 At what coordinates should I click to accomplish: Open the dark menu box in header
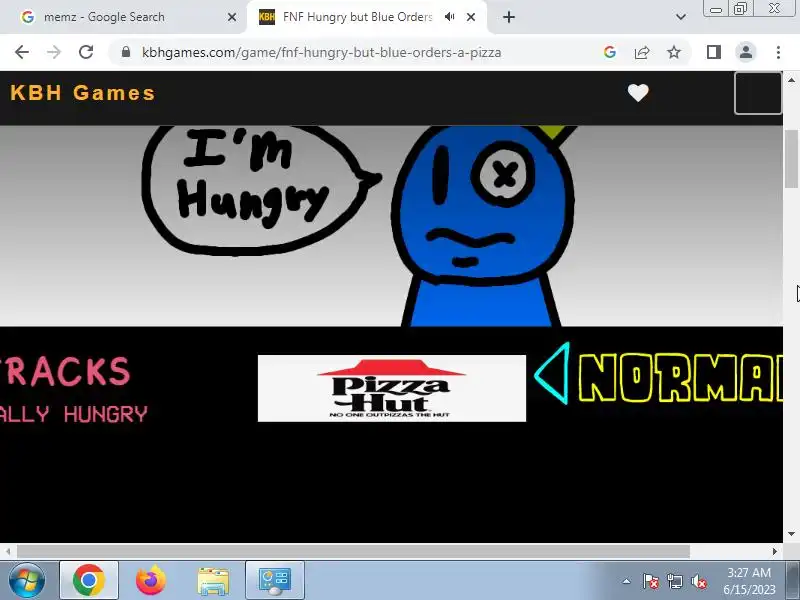coord(758,93)
